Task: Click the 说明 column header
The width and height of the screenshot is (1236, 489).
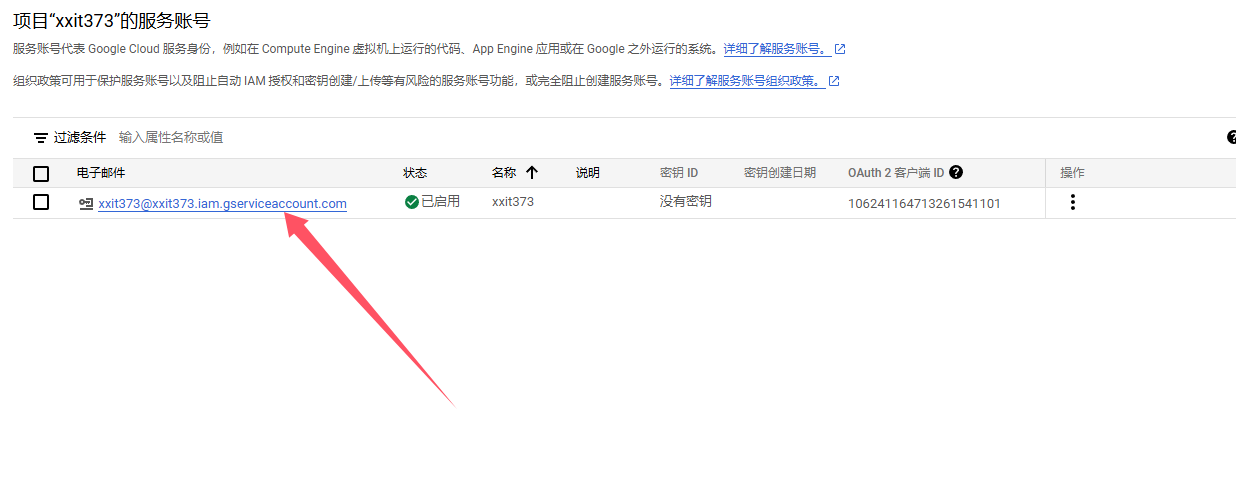Action: point(588,173)
